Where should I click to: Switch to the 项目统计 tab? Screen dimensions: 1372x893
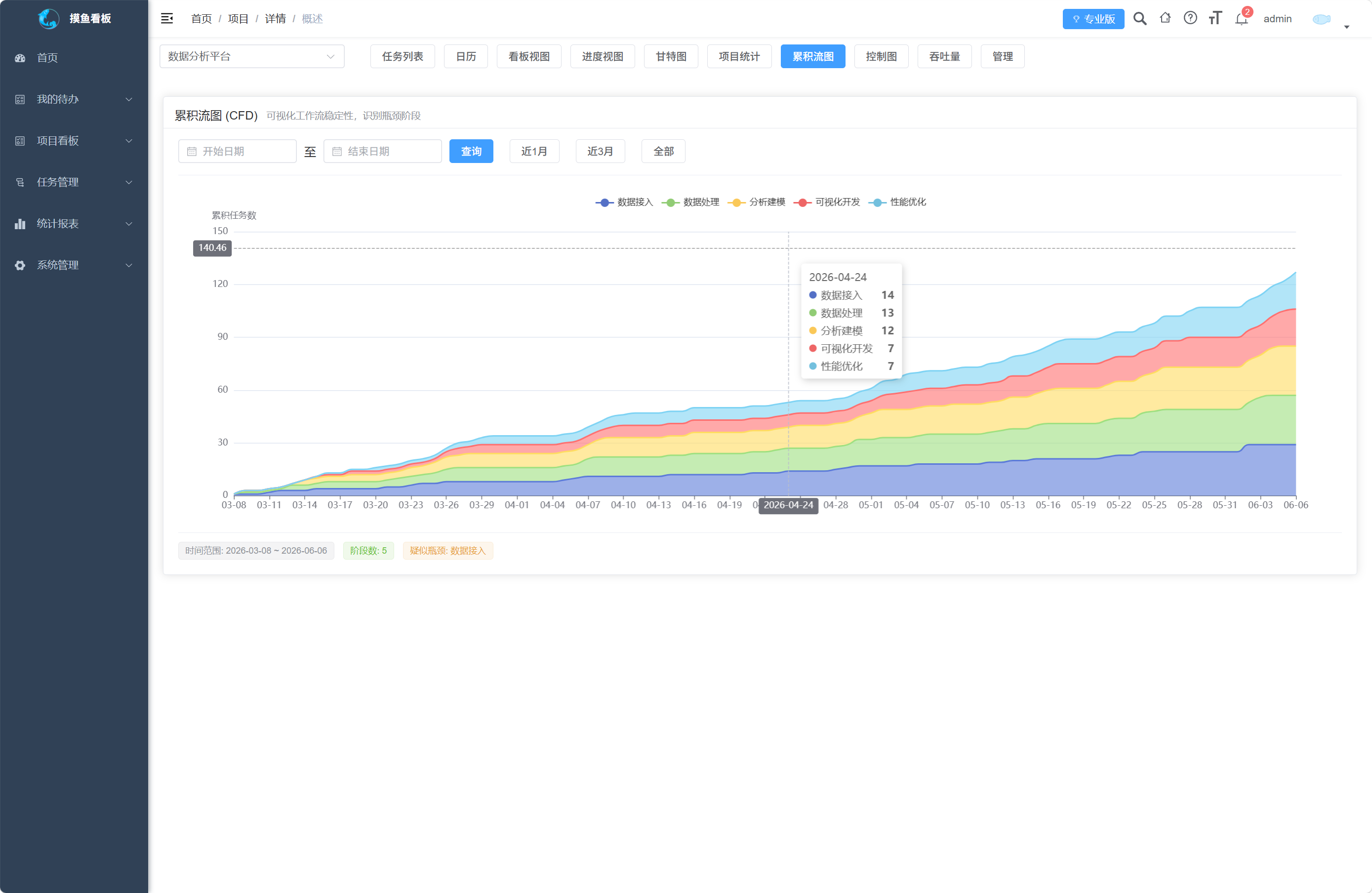pos(740,56)
